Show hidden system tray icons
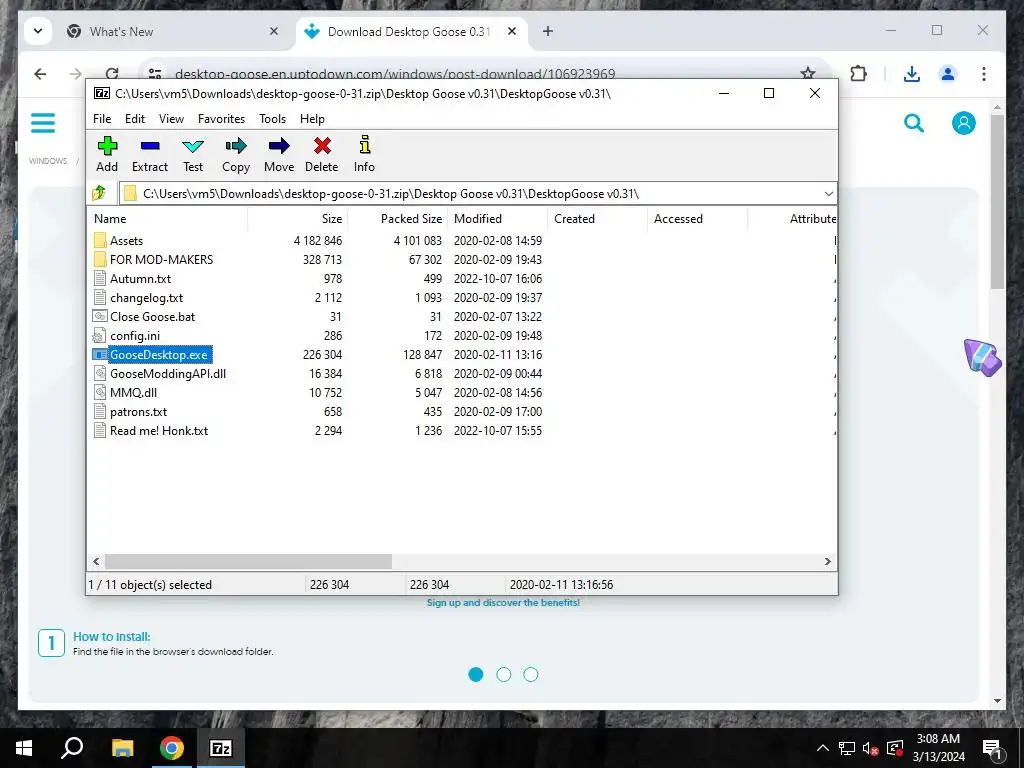This screenshot has height=768, width=1024. coord(823,748)
